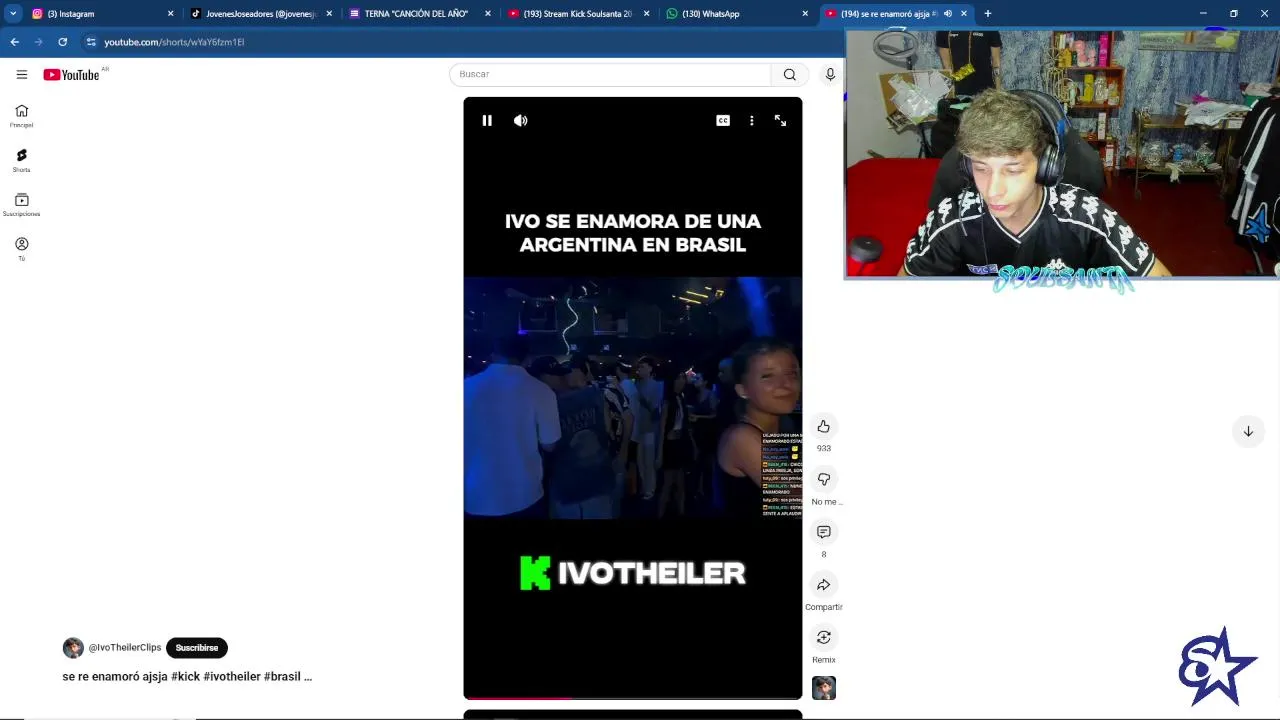Click the #ivotheiler hashtag link
The width and height of the screenshot is (1280, 720).
(x=232, y=677)
